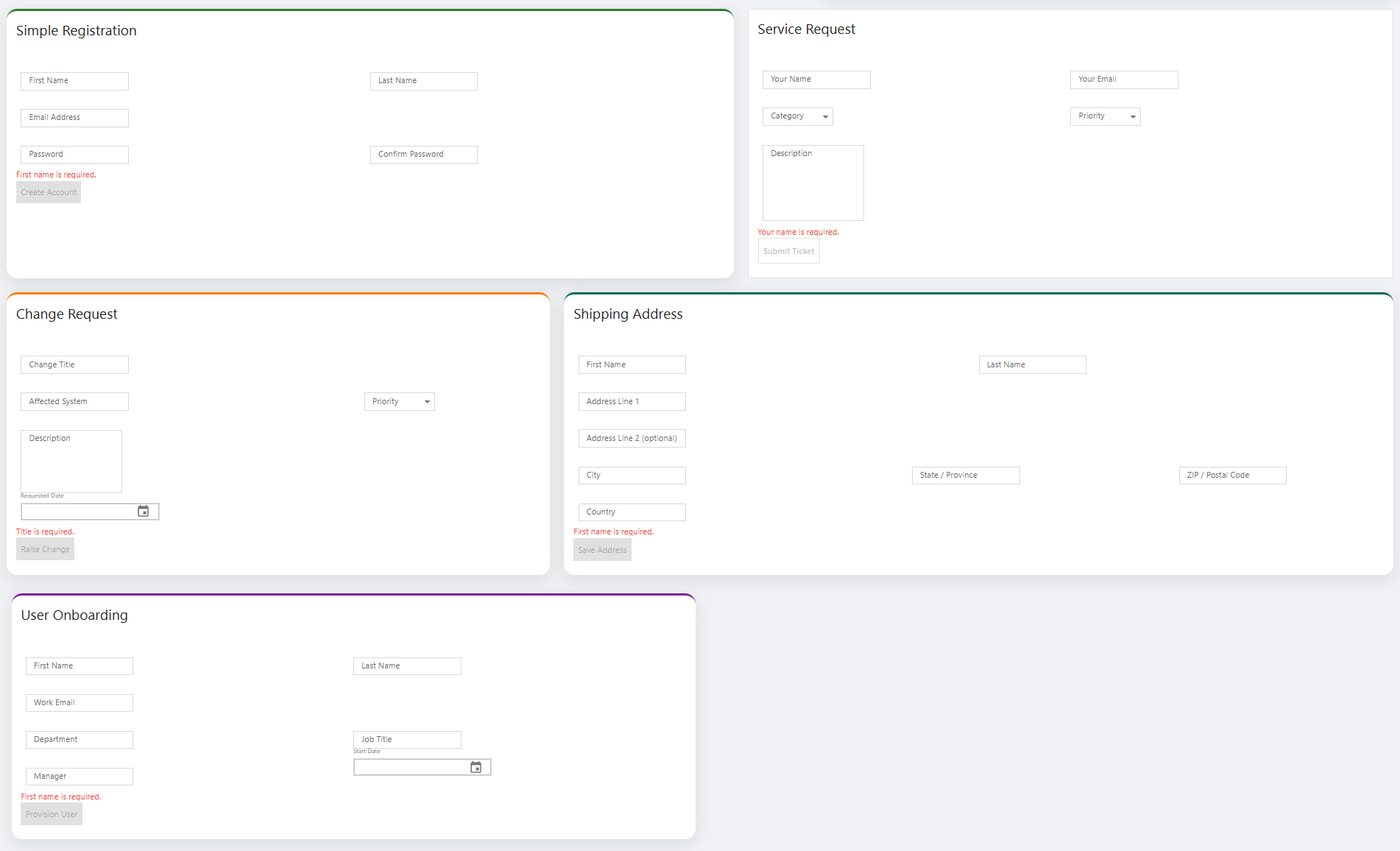Focus First Name field in Shipping Address
Viewport: 1400px width, 851px height.
pos(632,364)
